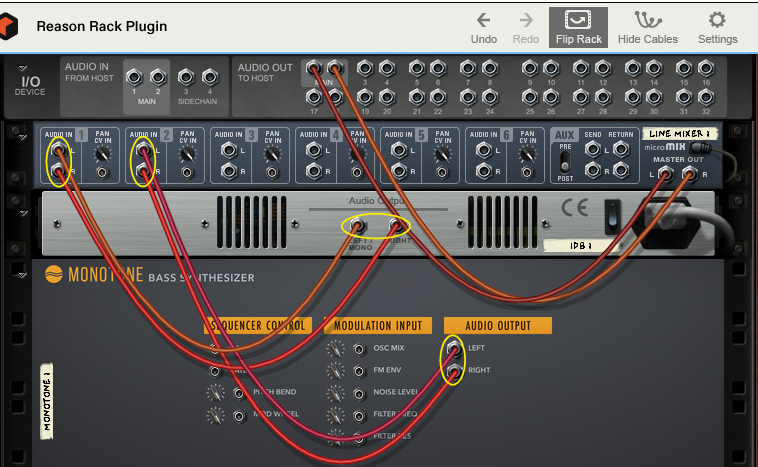Viewport: 758px width, 467px height.
Task: Click Audio Out To Host jack 3
Action: tap(365, 69)
